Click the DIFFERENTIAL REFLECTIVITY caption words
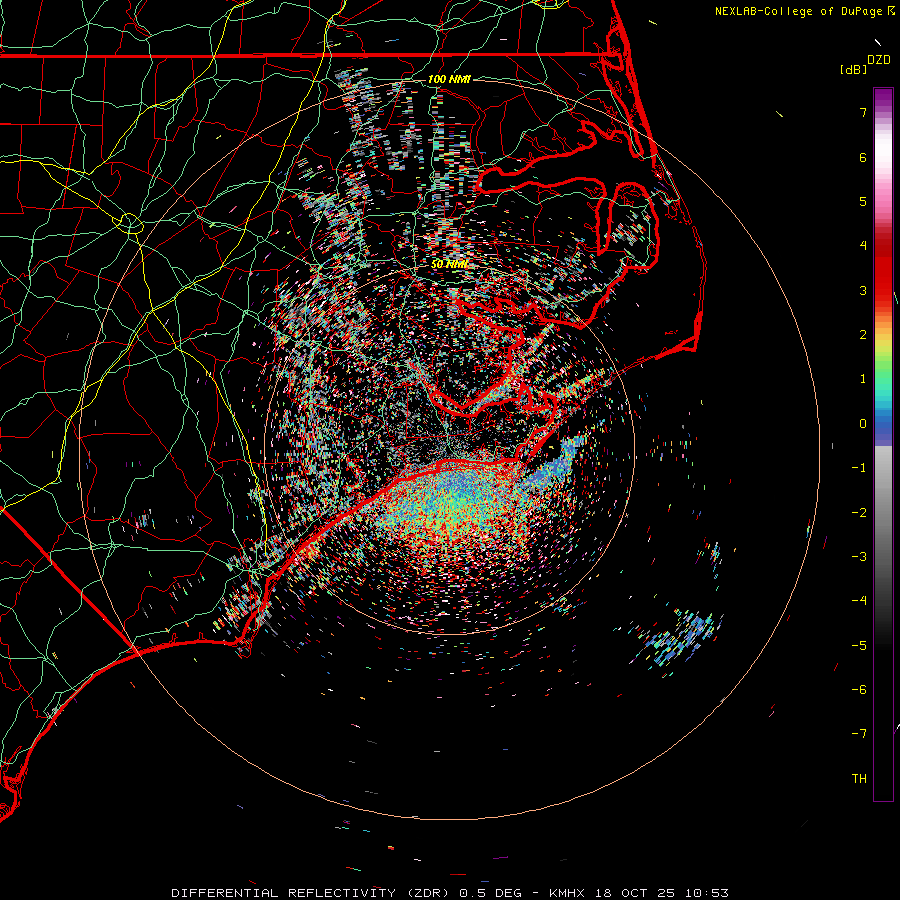This screenshot has width=900, height=900. pos(284,893)
